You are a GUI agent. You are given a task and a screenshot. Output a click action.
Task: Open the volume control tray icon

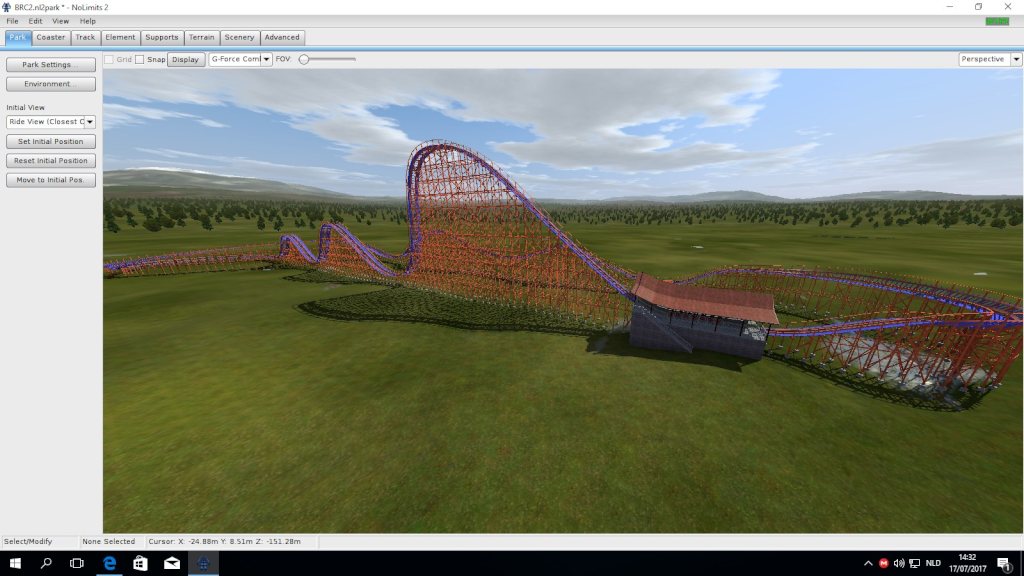coord(899,563)
